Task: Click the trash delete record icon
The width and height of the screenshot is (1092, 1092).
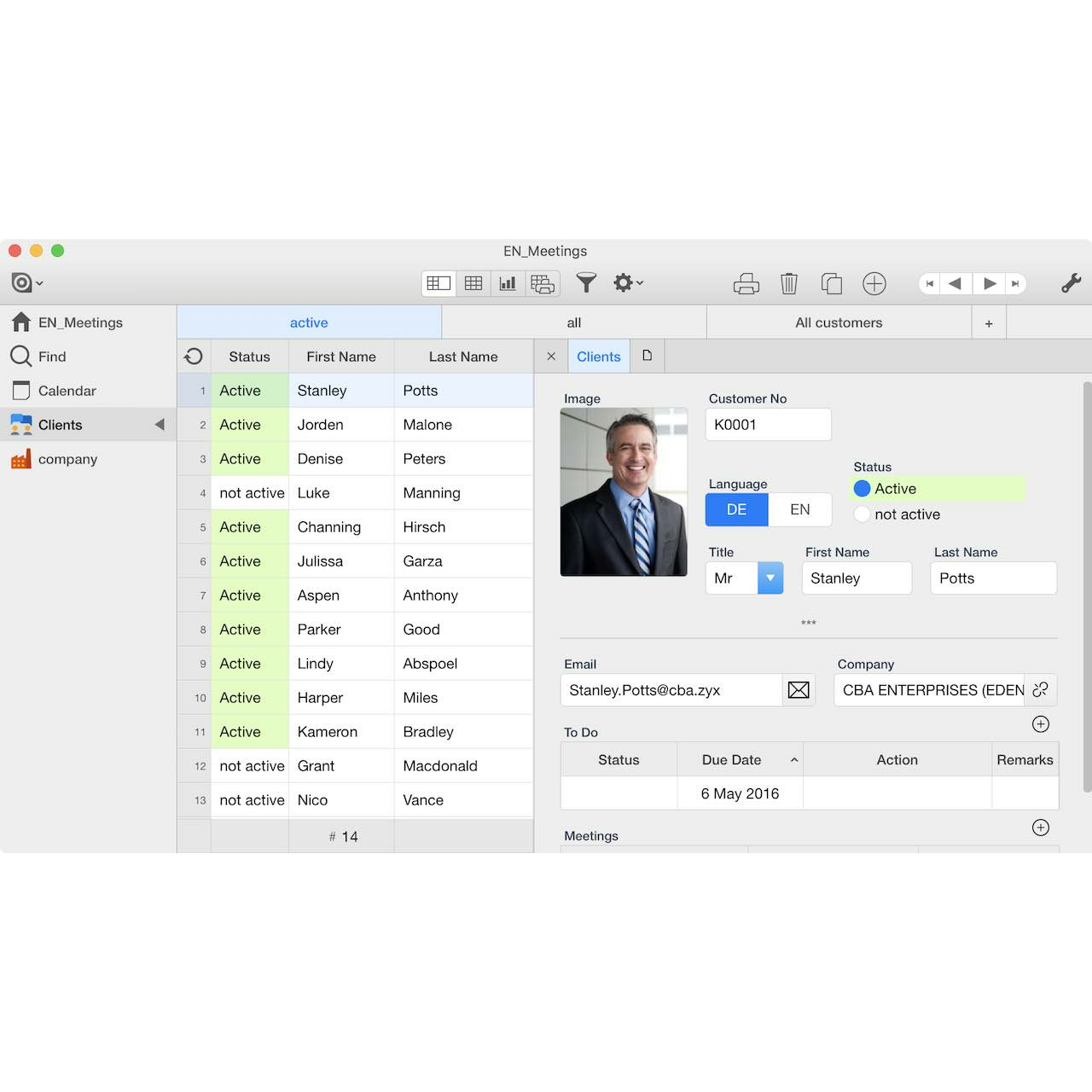Action: 789,283
